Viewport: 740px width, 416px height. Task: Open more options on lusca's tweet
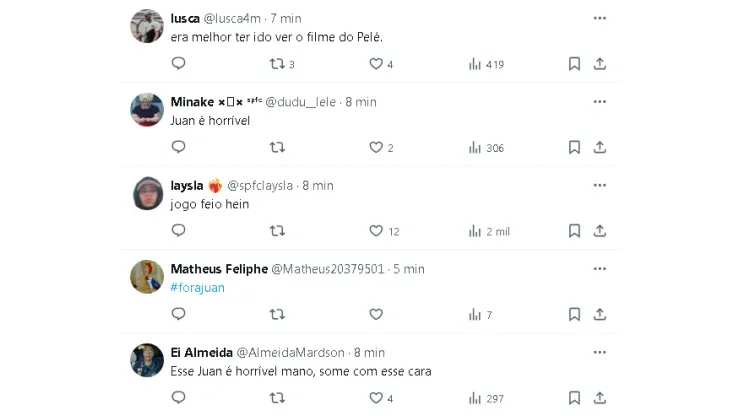tap(599, 18)
